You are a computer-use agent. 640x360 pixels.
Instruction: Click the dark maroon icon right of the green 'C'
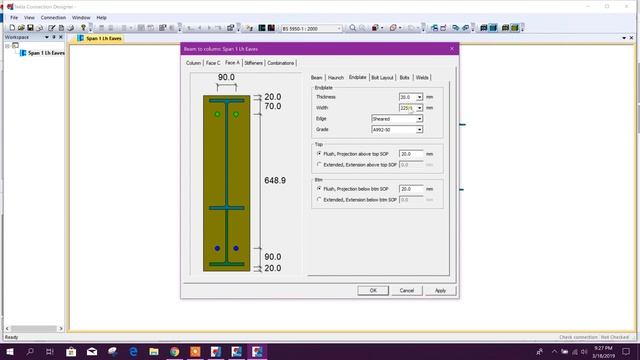[271, 28]
